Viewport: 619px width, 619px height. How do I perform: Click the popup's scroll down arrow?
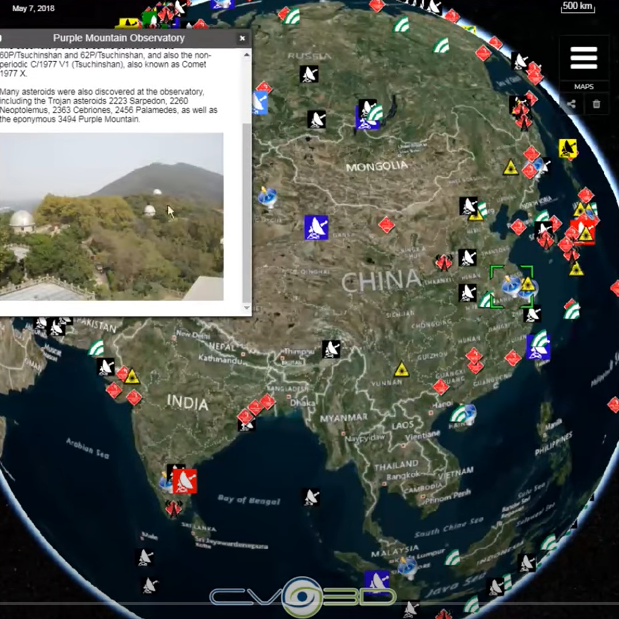click(x=247, y=307)
